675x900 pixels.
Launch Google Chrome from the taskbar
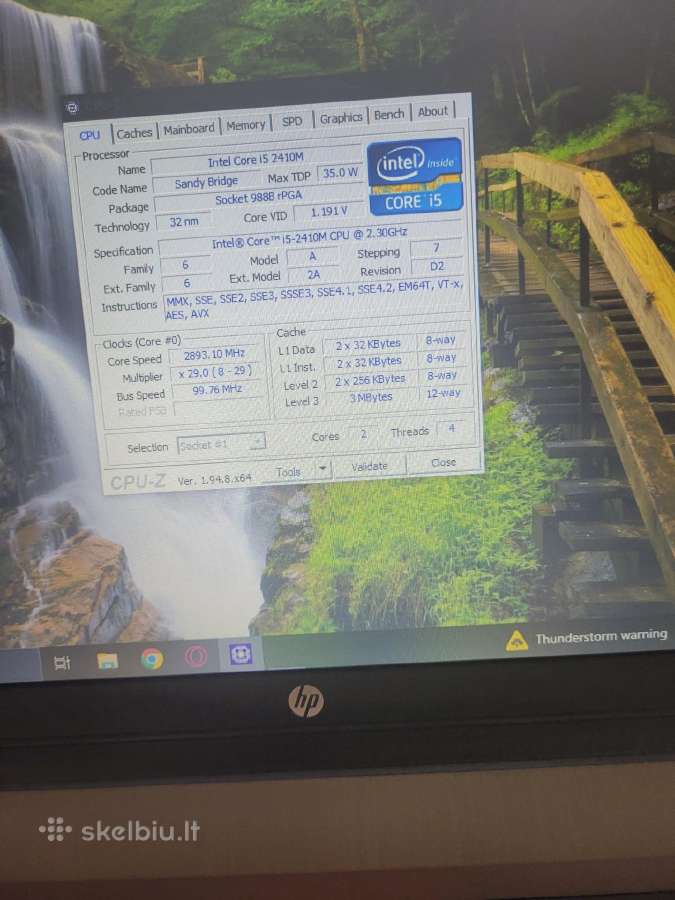[152, 659]
